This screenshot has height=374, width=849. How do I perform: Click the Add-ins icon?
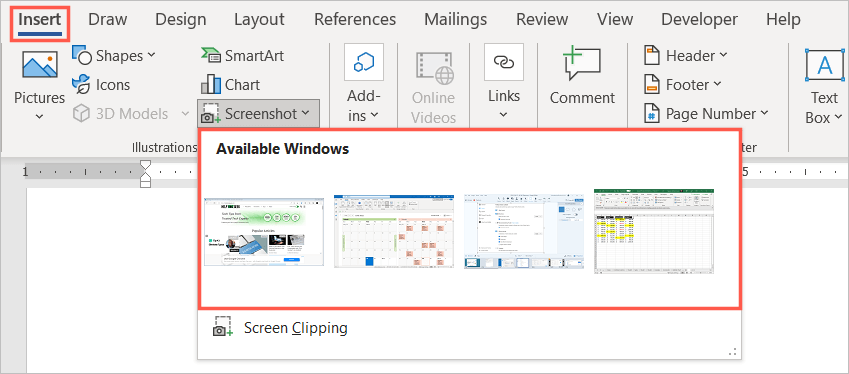click(364, 62)
